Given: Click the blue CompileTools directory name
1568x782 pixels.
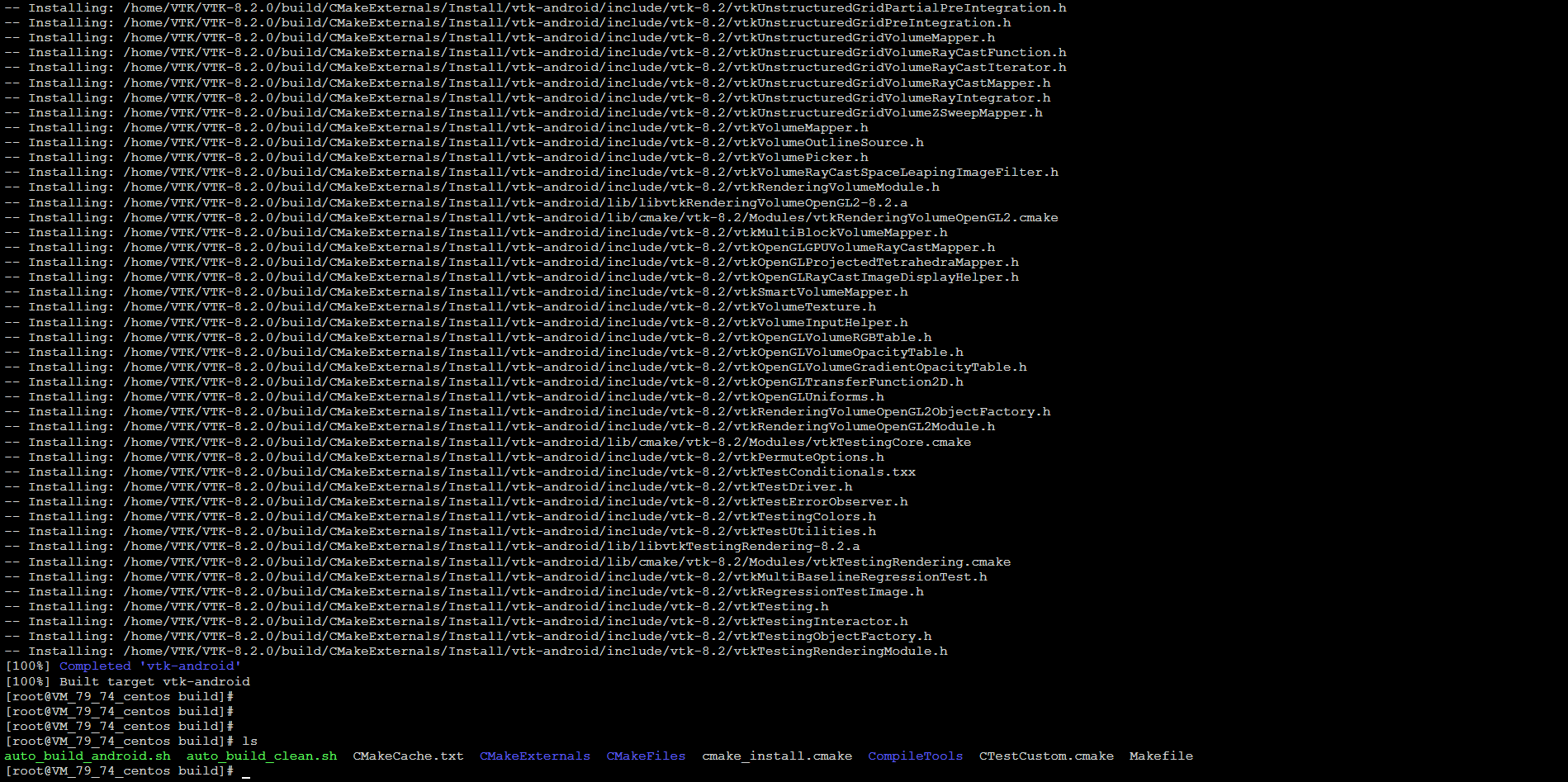Looking at the screenshot, I should pos(915,756).
